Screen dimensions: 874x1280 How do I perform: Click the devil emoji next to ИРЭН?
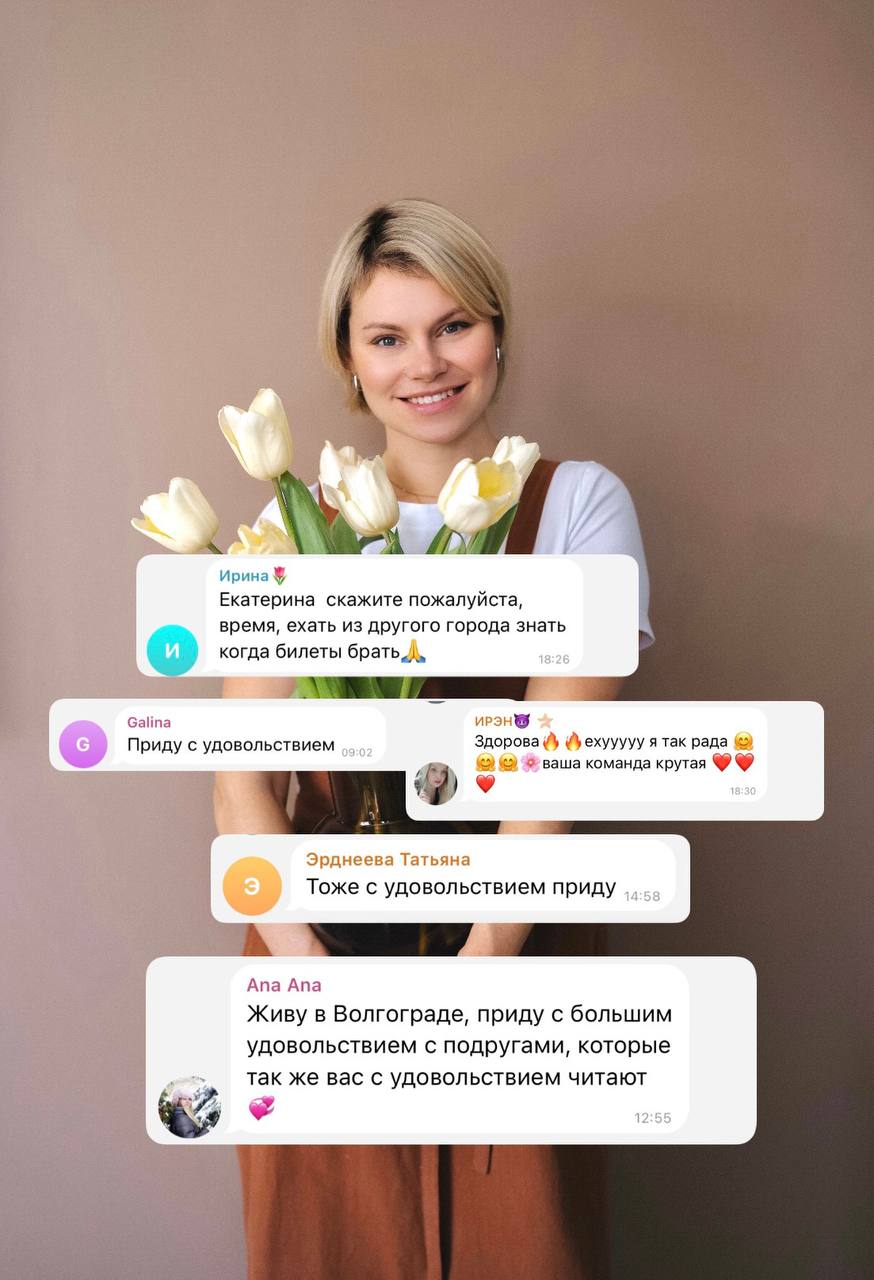(521, 720)
